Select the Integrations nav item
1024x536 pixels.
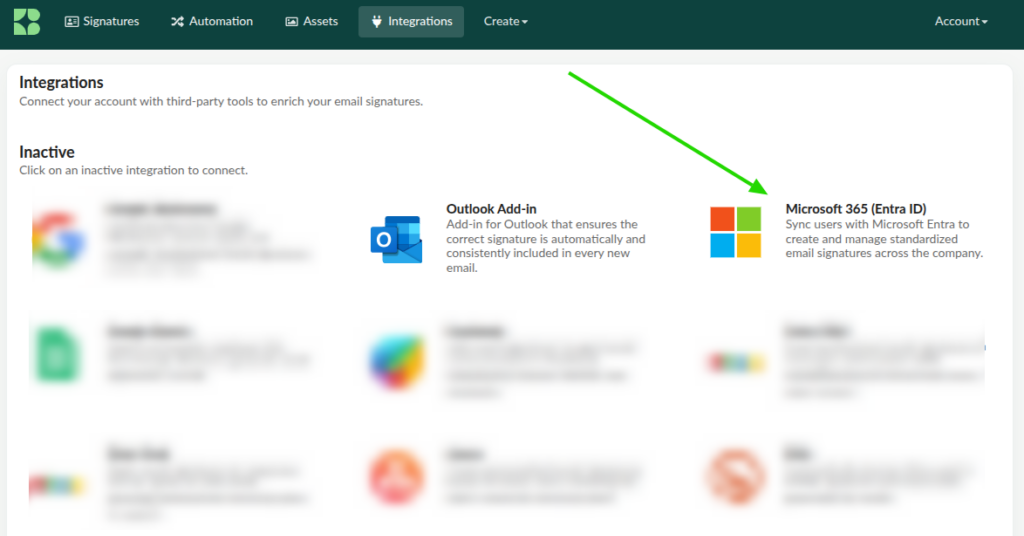tap(411, 21)
